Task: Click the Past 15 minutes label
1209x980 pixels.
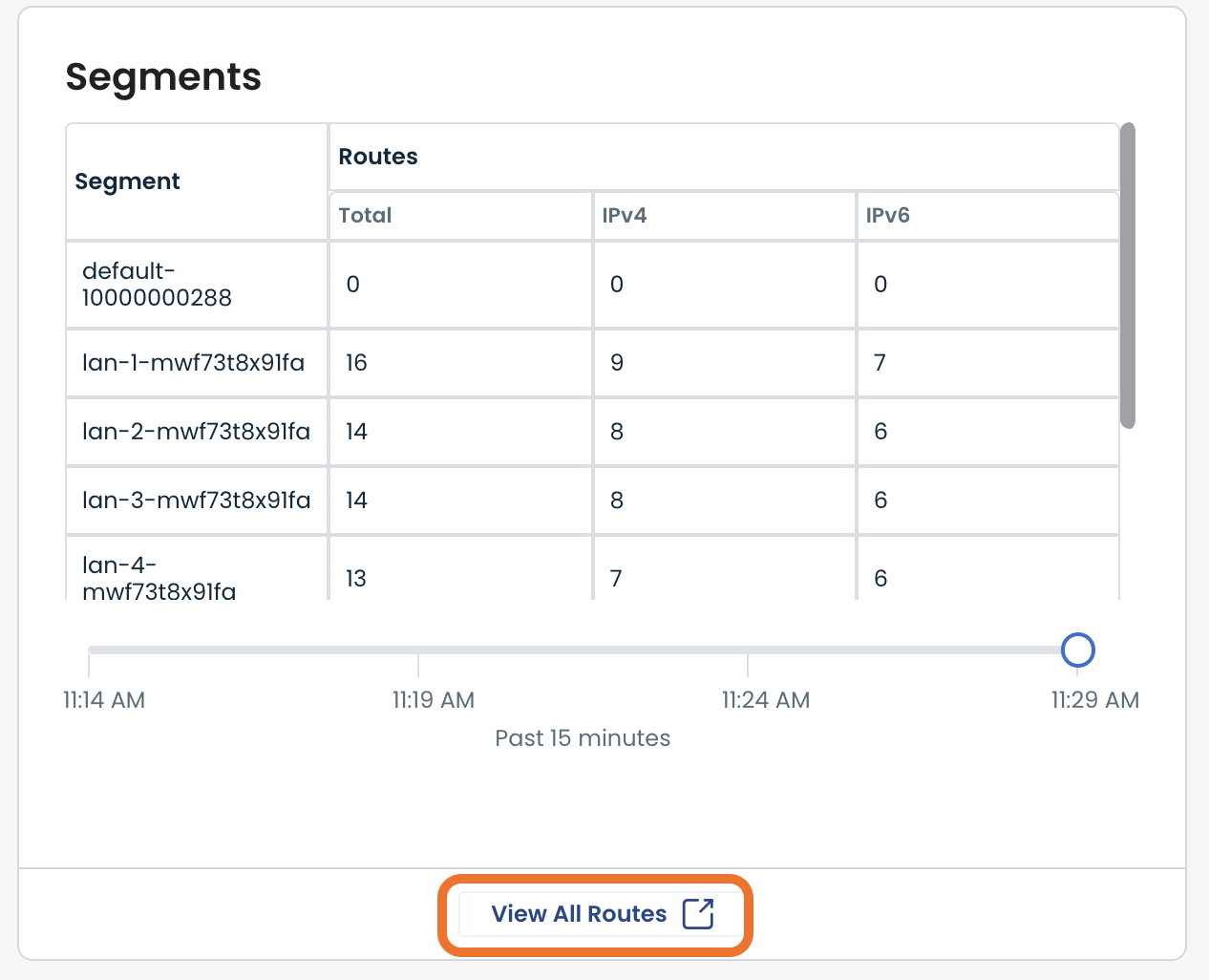Action: point(583,738)
